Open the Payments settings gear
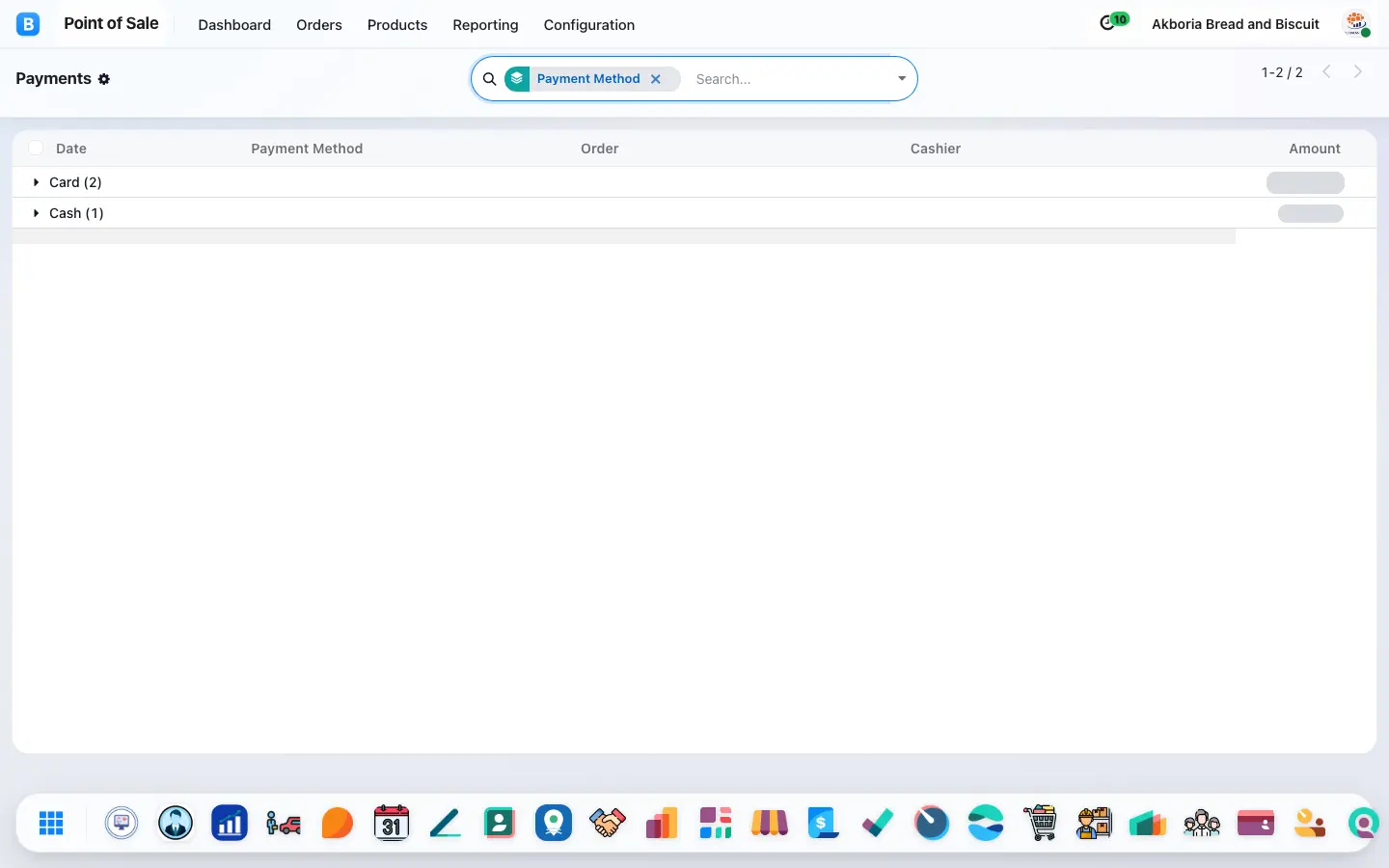 point(104,79)
